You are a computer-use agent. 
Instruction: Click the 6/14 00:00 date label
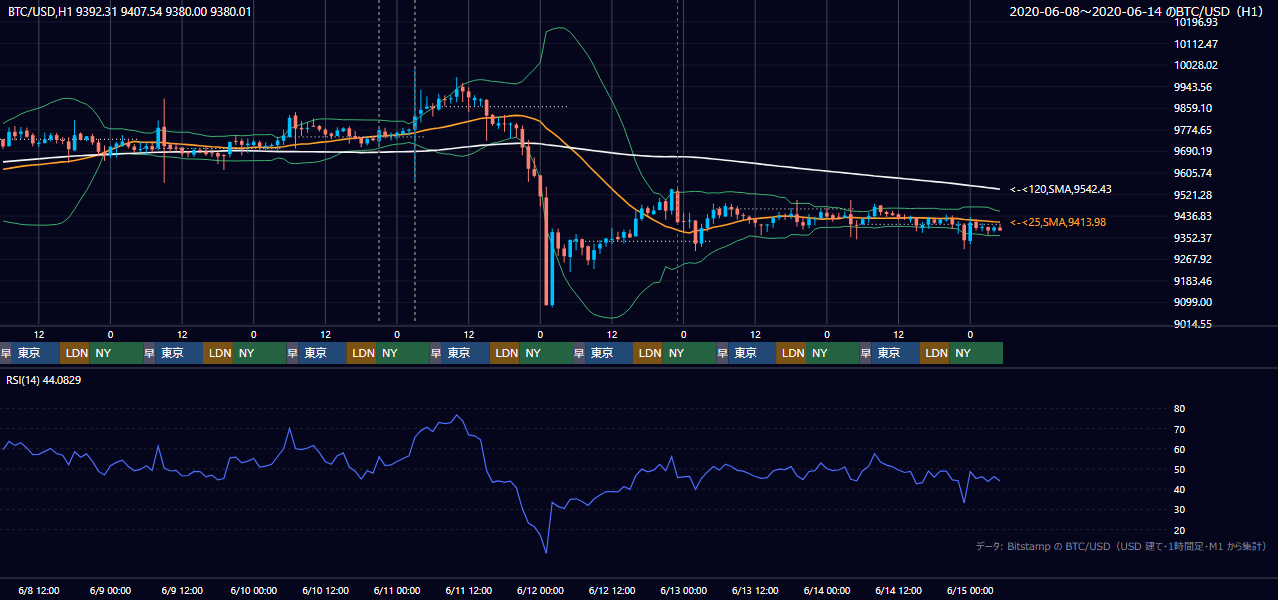pos(826,590)
